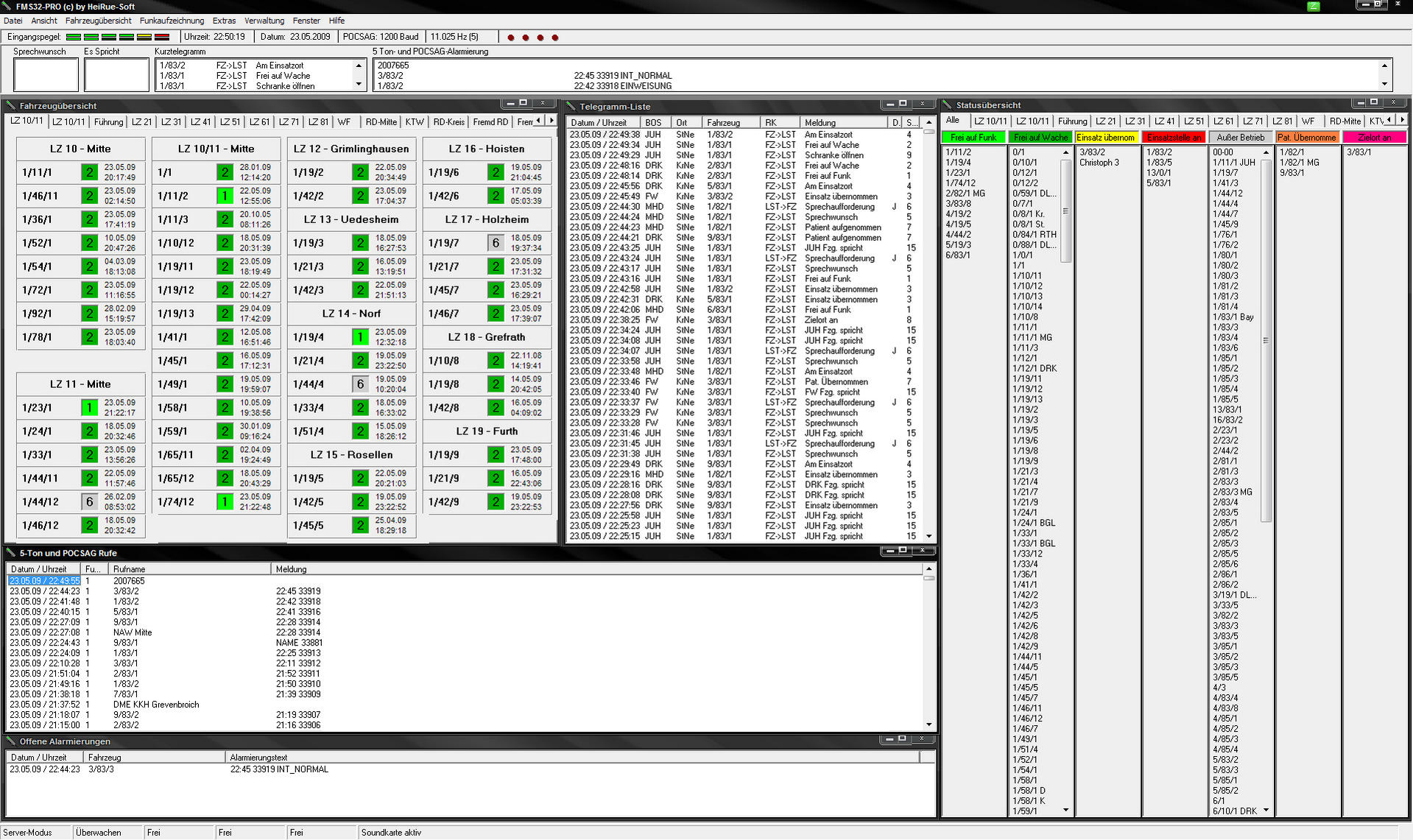Screen dimensions: 1413x840
Task: Click grey status 6 icon for 1/44/12
Action: [89, 502]
